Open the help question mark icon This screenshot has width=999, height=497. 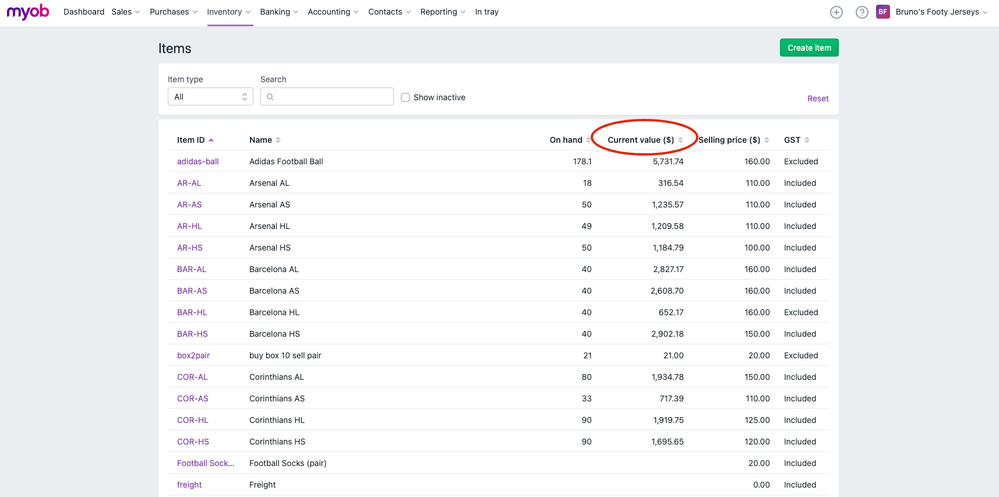861,12
